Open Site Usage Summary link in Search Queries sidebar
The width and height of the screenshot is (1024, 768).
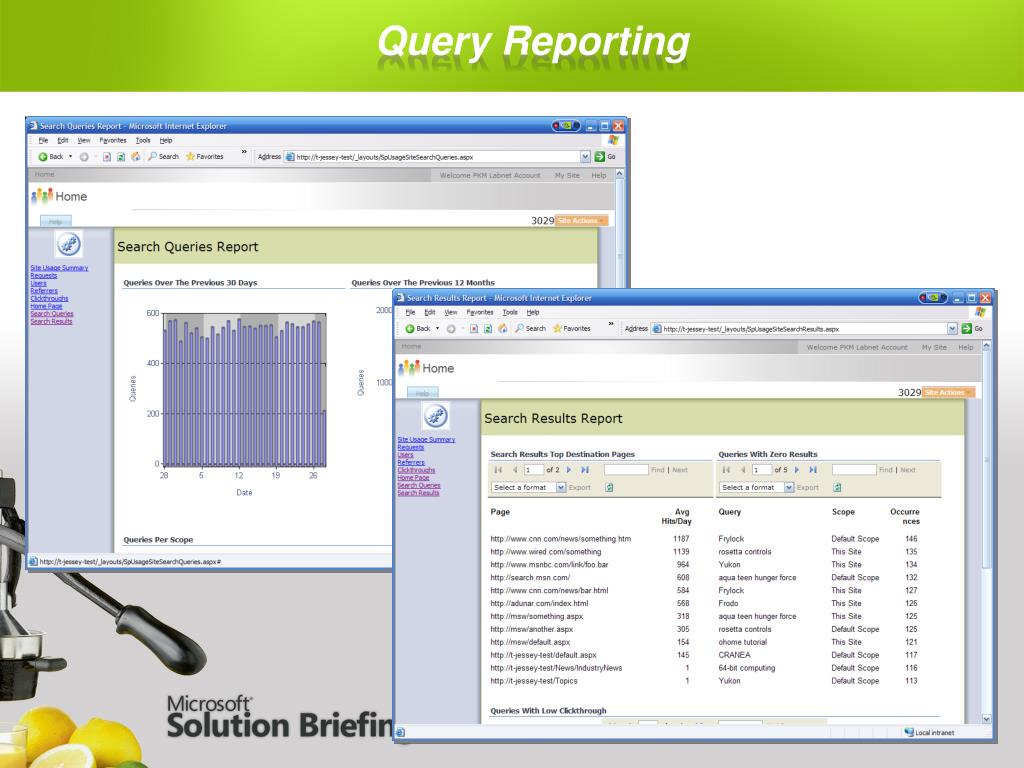(x=59, y=268)
